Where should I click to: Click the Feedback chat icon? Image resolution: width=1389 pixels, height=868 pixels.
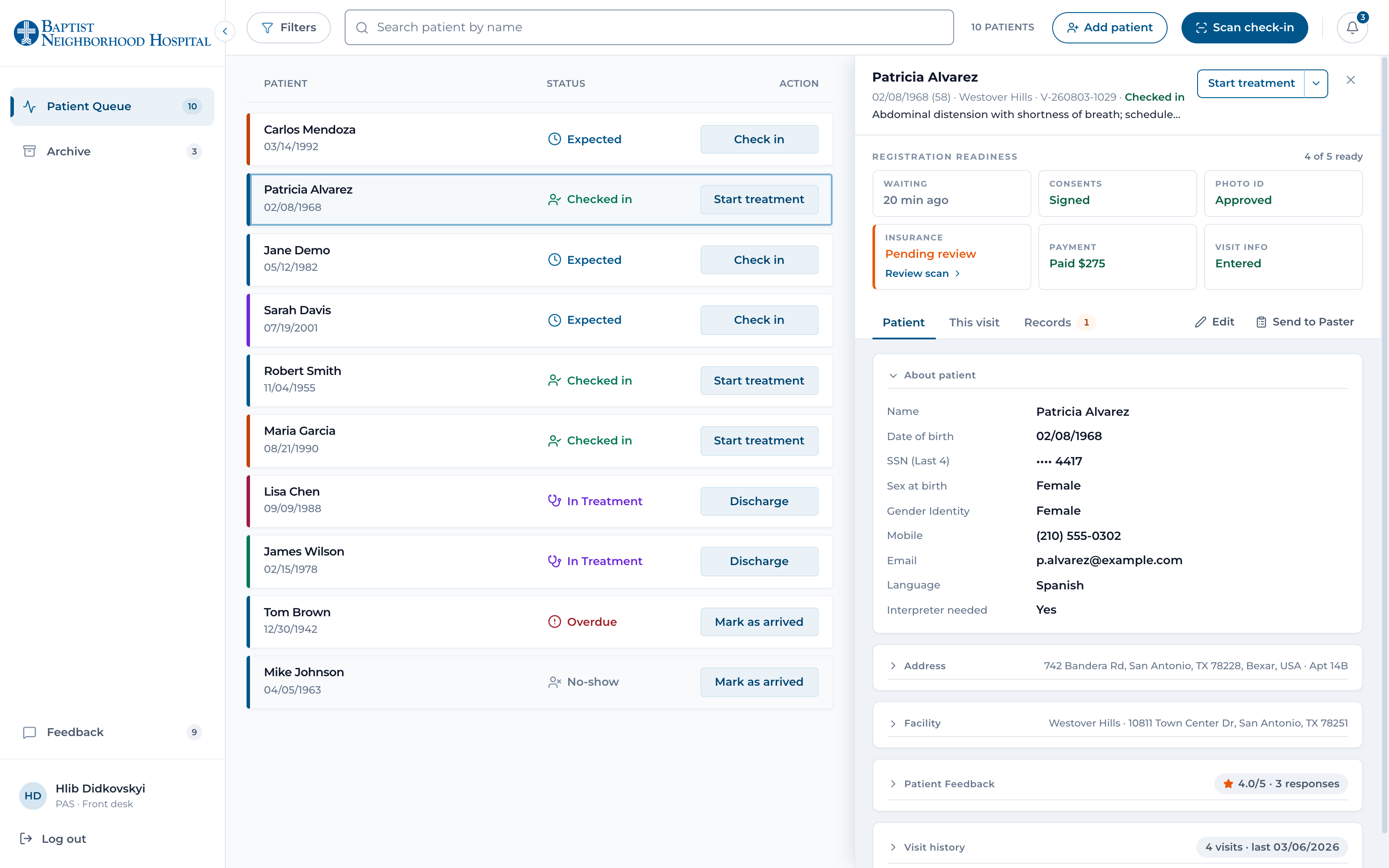coord(29,733)
